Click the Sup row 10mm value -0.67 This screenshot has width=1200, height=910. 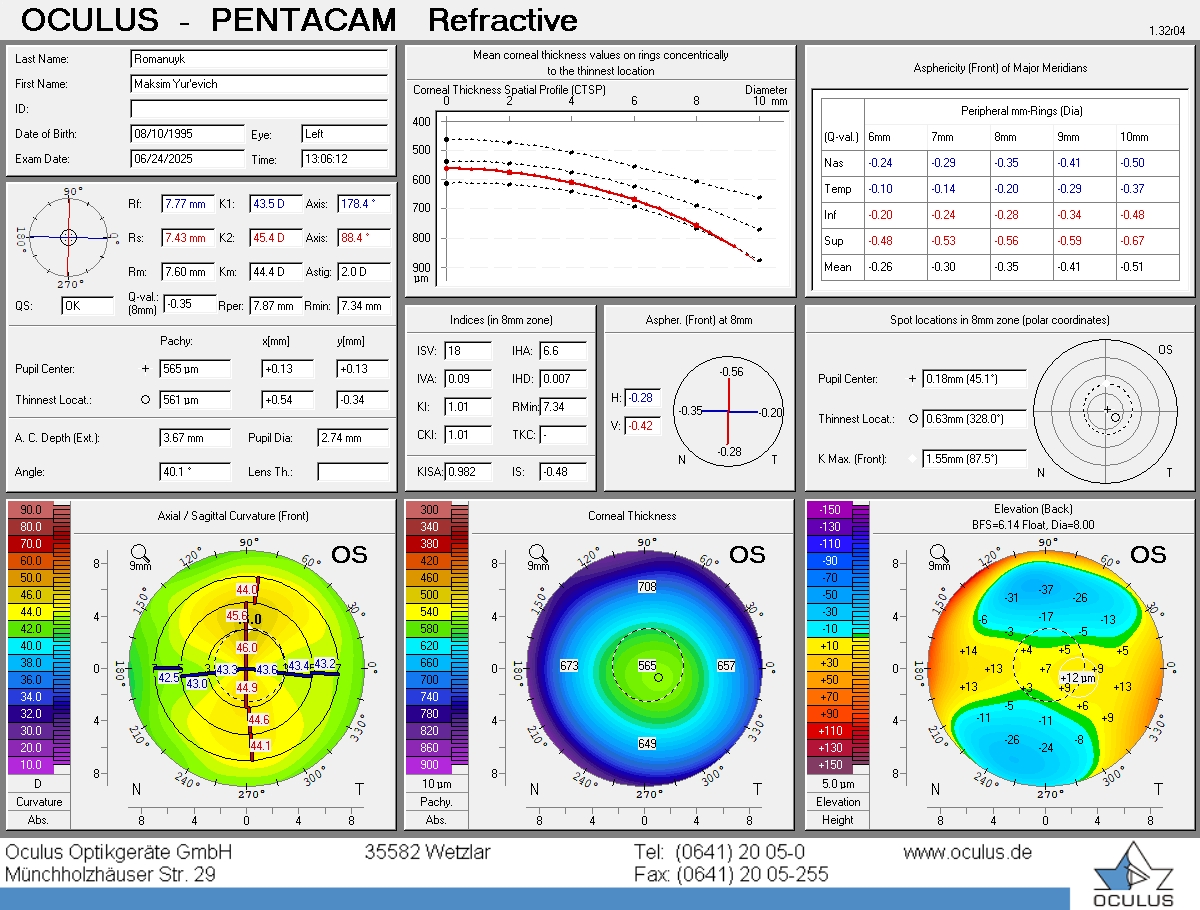coord(1131,241)
